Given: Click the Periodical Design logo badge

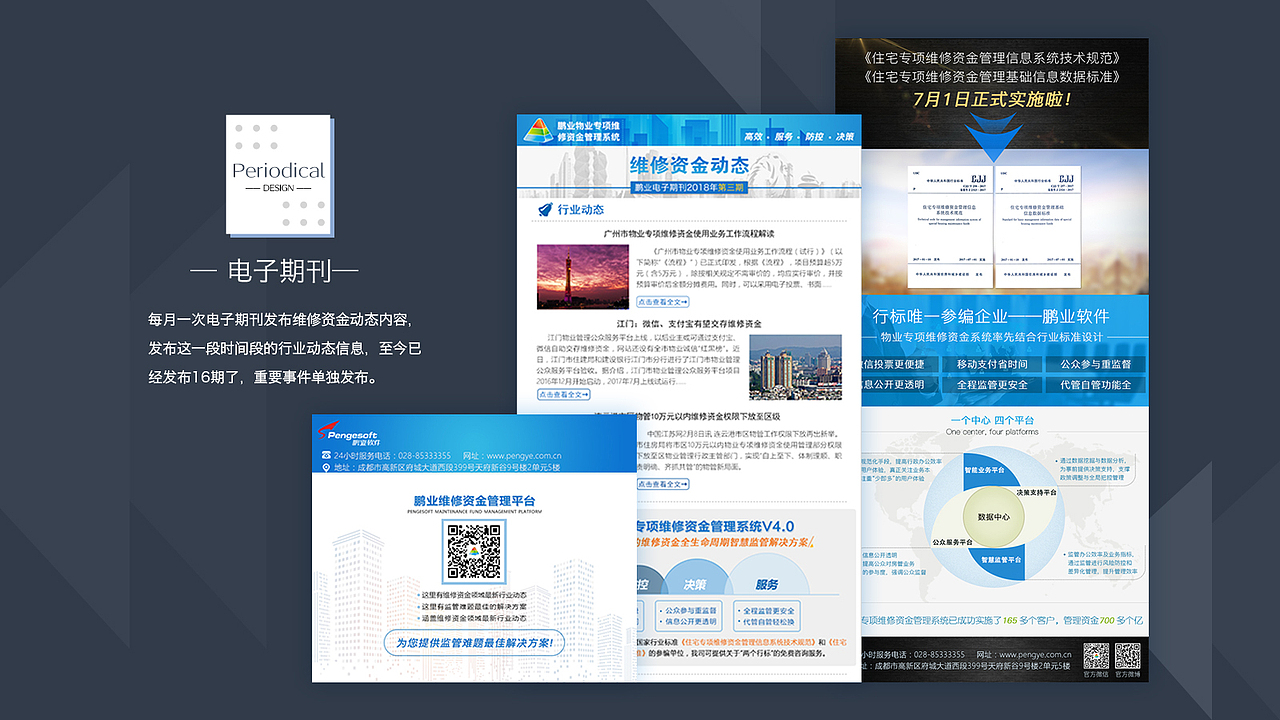Looking at the screenshot, I should (x=280, y=176).
